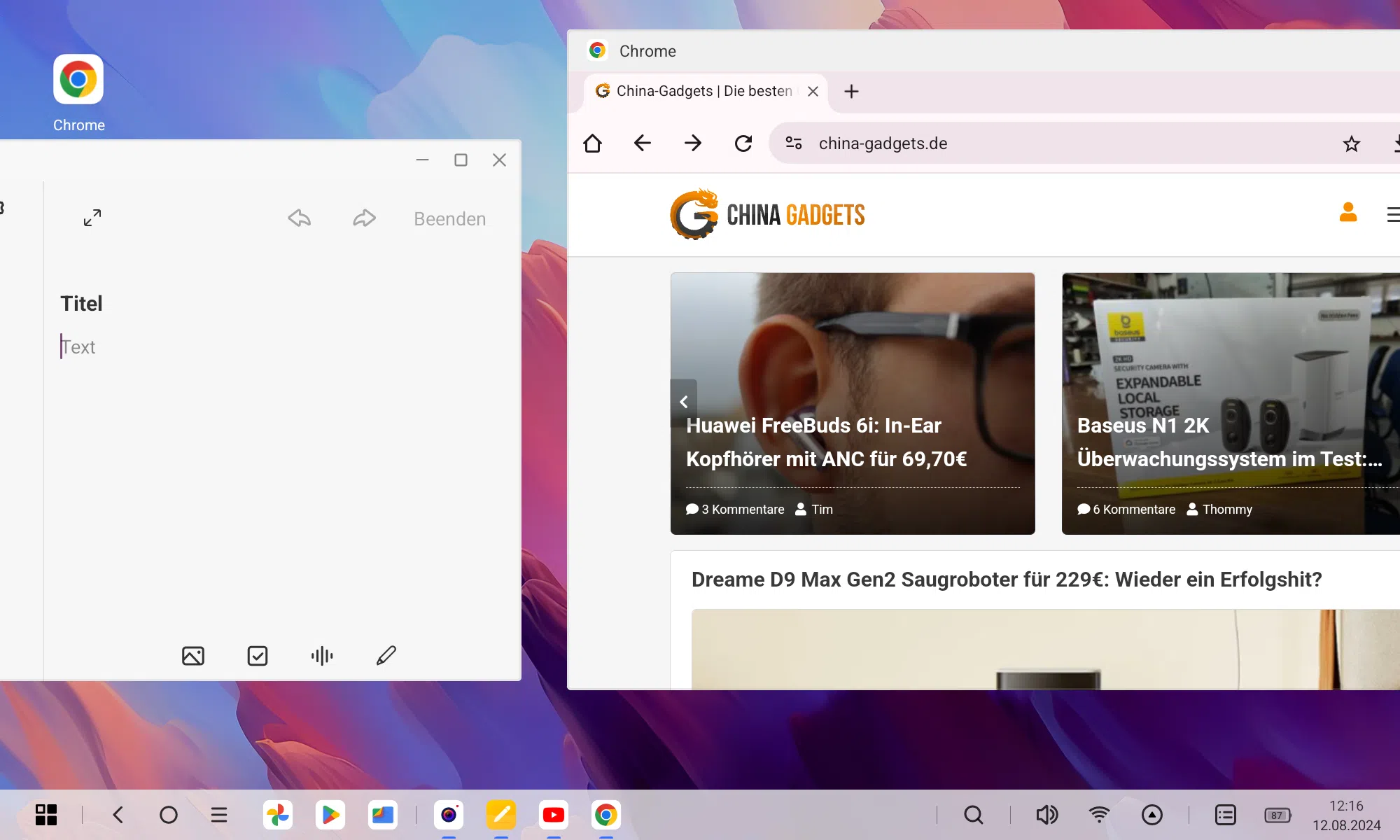
Task: Tap the taskbar back navigation button
Action: 118,815
